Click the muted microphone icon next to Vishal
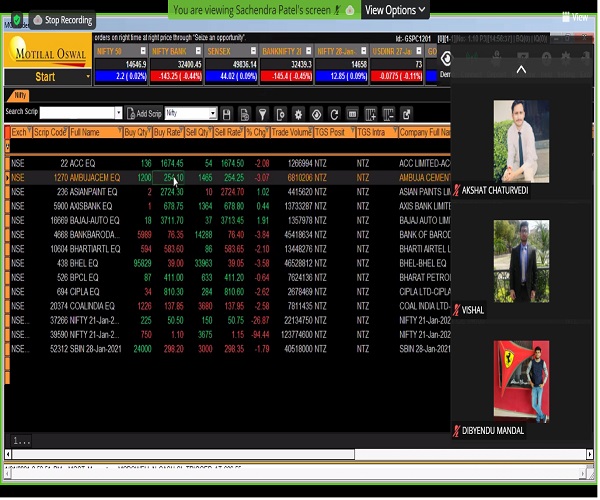The width and height of the screenshot is (600, 500). click(457, 310)
